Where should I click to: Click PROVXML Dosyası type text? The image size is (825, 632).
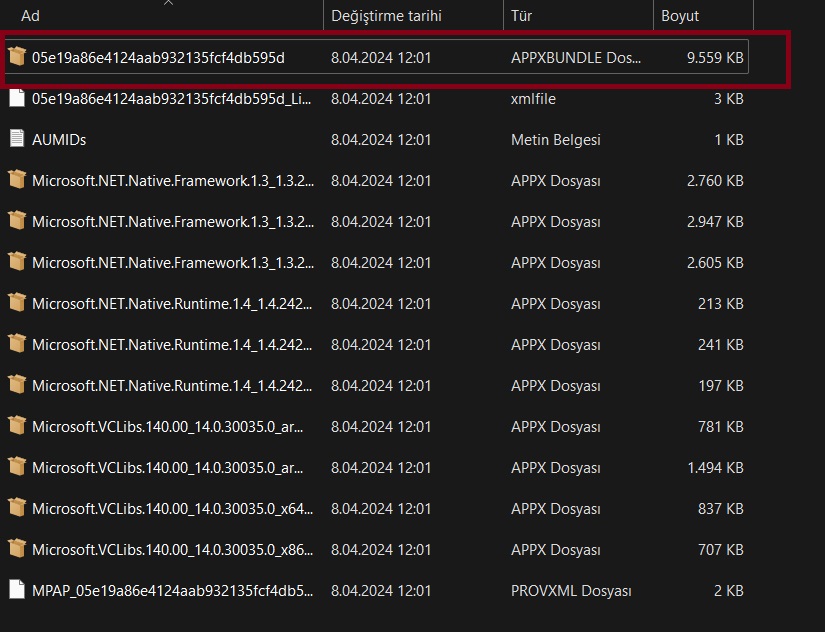pos(571,591)
